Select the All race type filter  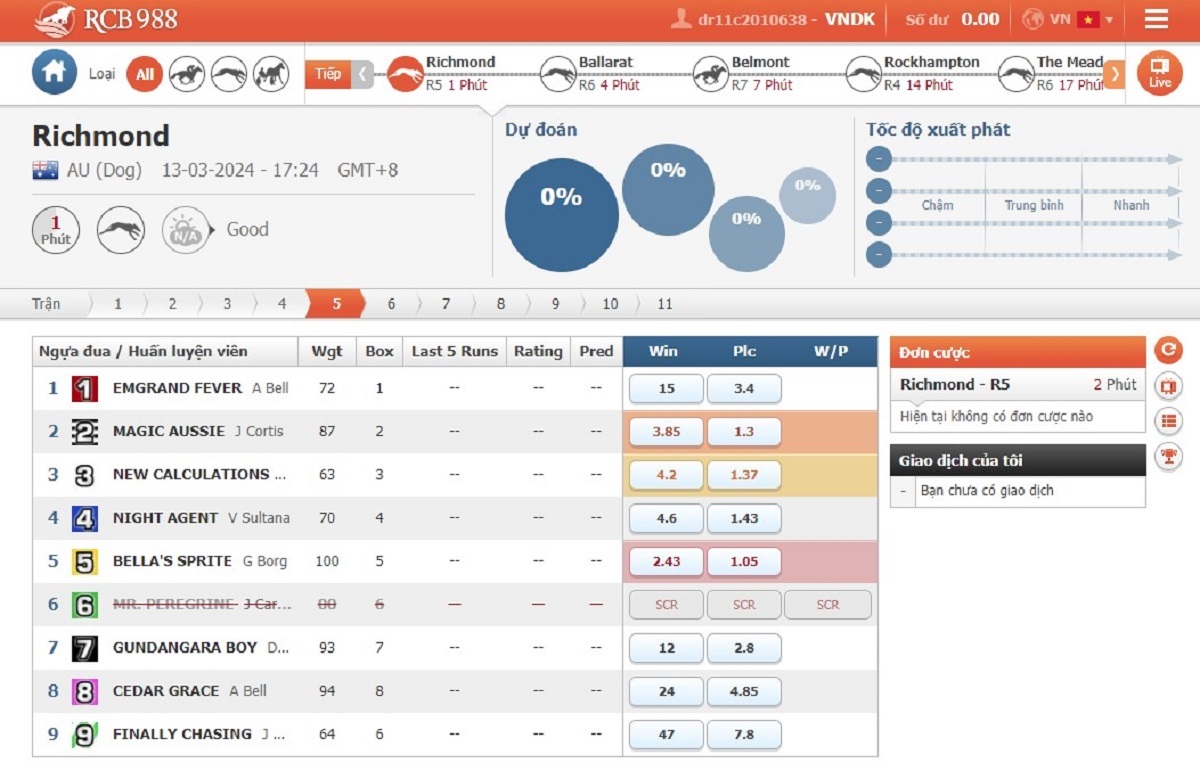click(145, 74)
